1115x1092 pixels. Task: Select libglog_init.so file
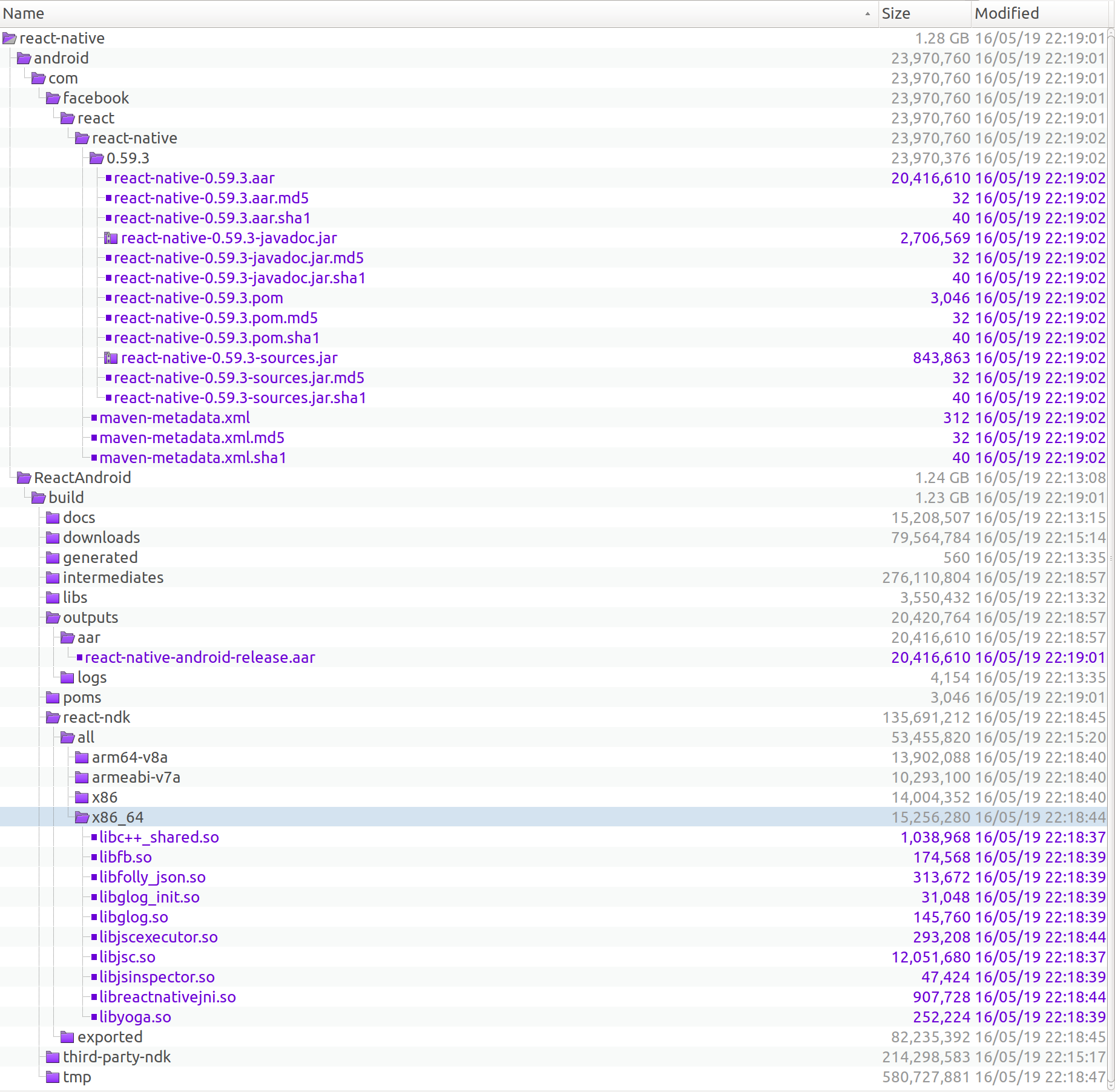coord(149,898)
